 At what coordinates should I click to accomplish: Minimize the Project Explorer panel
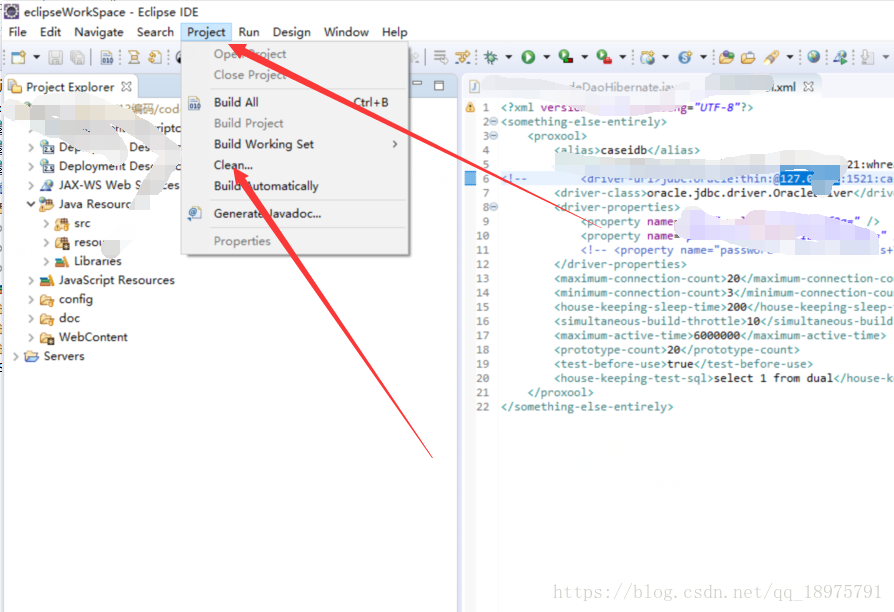(417, 84)
